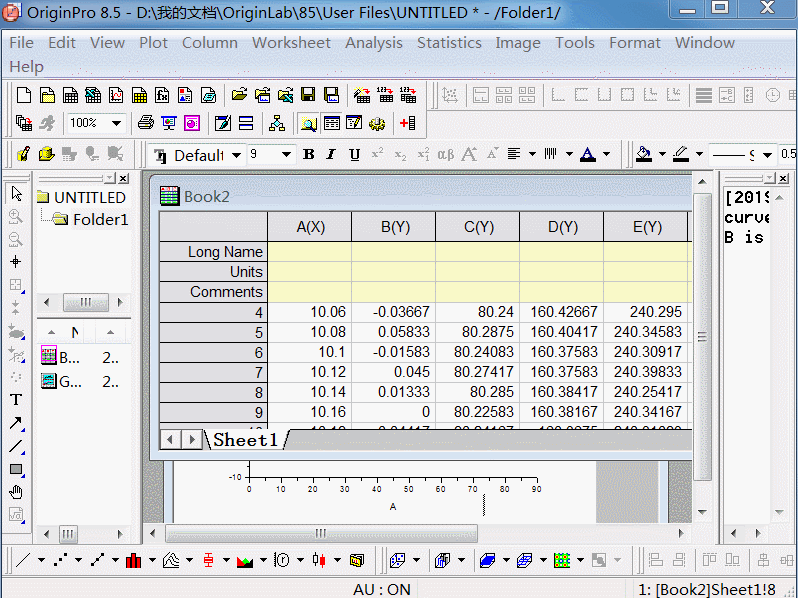Click the column bar plot icon
798x598 pixels.
tap(133, 560)
